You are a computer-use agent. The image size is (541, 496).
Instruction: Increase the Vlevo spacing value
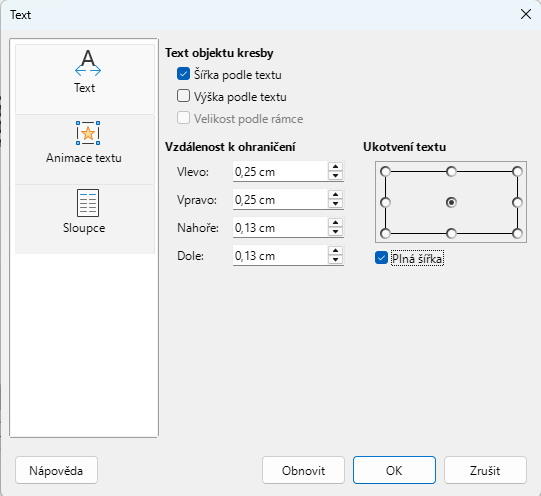click(x=335, y=167)
